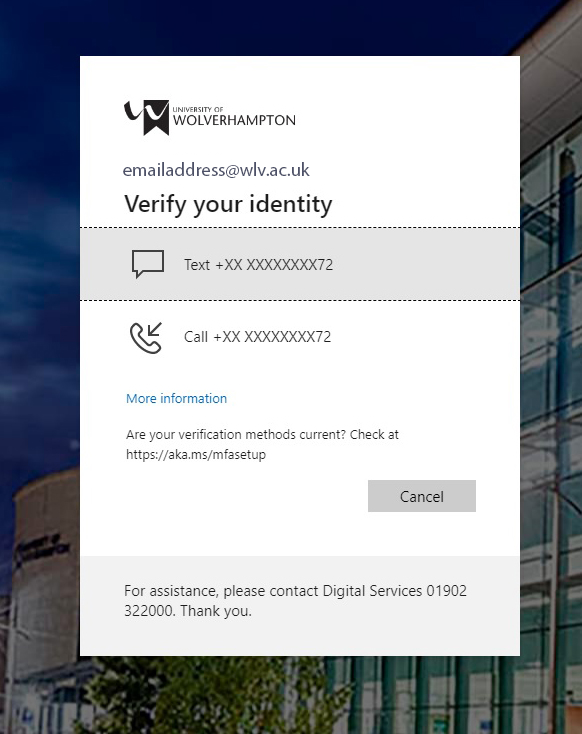Click the Verify your identity heading
Viewport: 582px width, 734px height.
coord(228,204)
